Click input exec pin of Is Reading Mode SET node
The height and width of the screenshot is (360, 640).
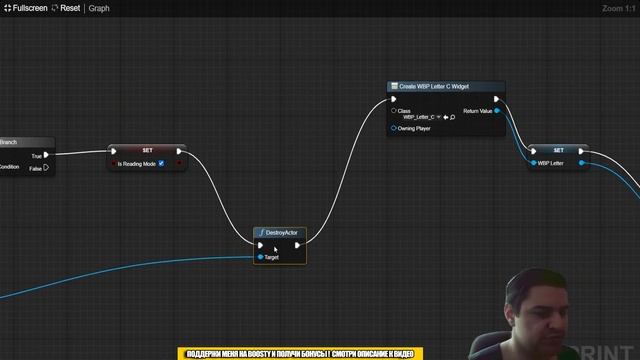[x=113, y=151]
